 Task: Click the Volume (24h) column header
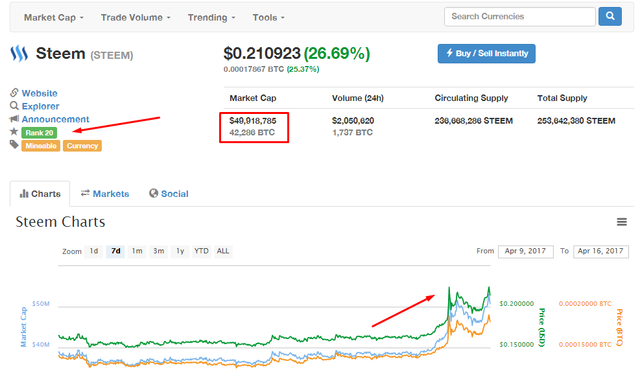pos(358,98)
